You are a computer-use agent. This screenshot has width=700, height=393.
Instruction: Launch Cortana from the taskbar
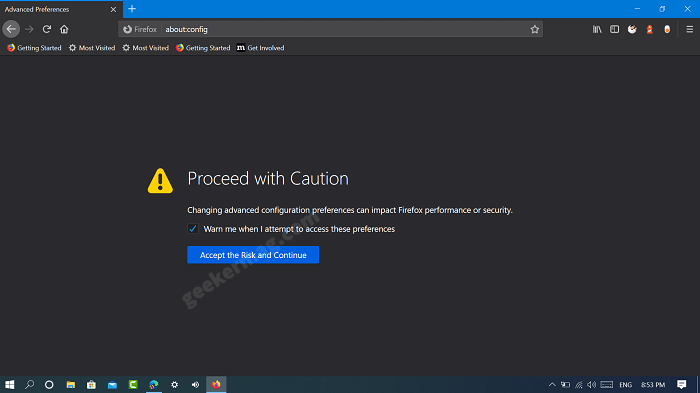click(x=49, y=385)
